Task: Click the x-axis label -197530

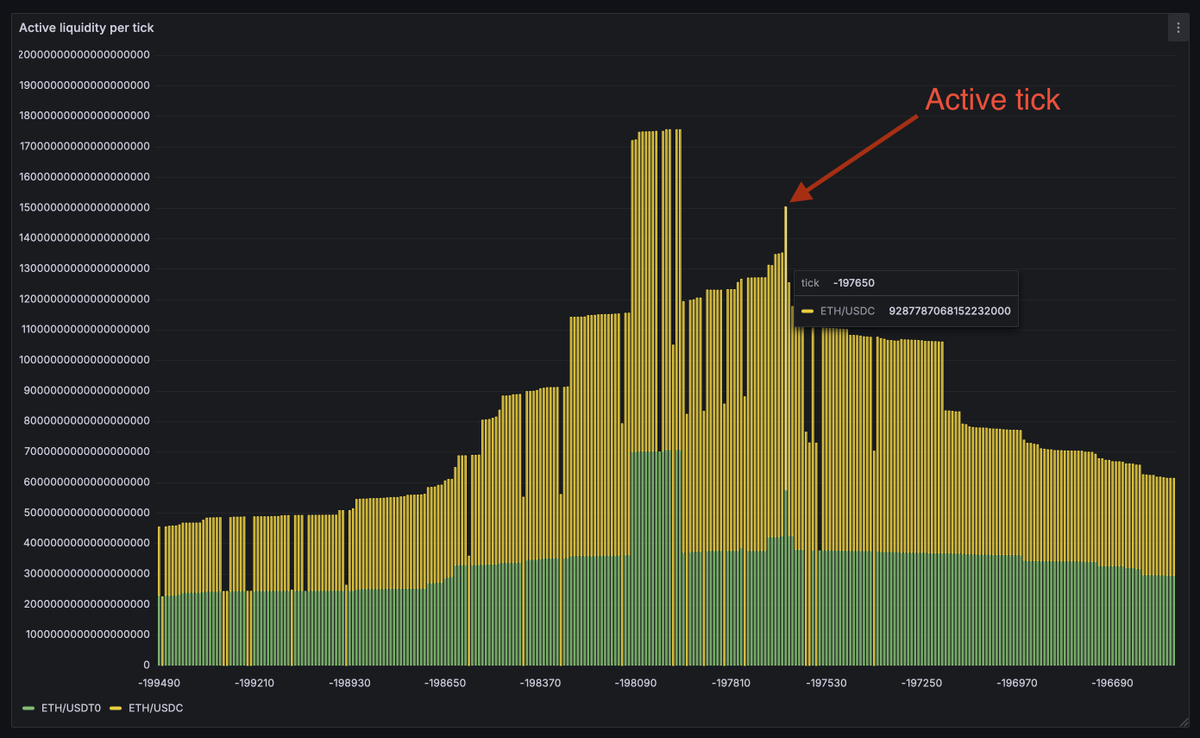Action: [x=828, y=683]
